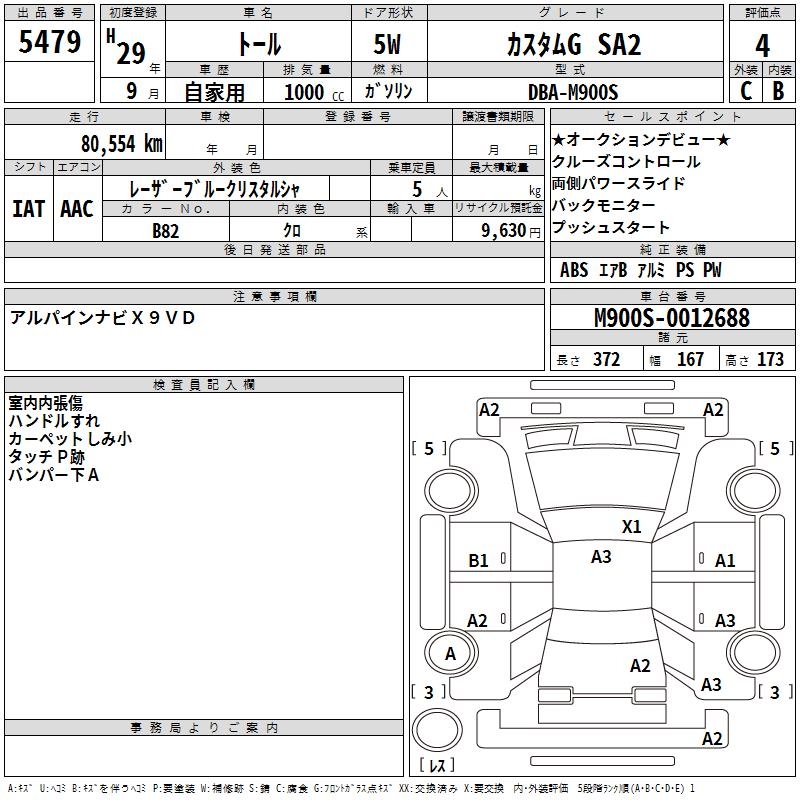
Task: Select the A3 mark on the roof
Action: [x=601, y=557]
